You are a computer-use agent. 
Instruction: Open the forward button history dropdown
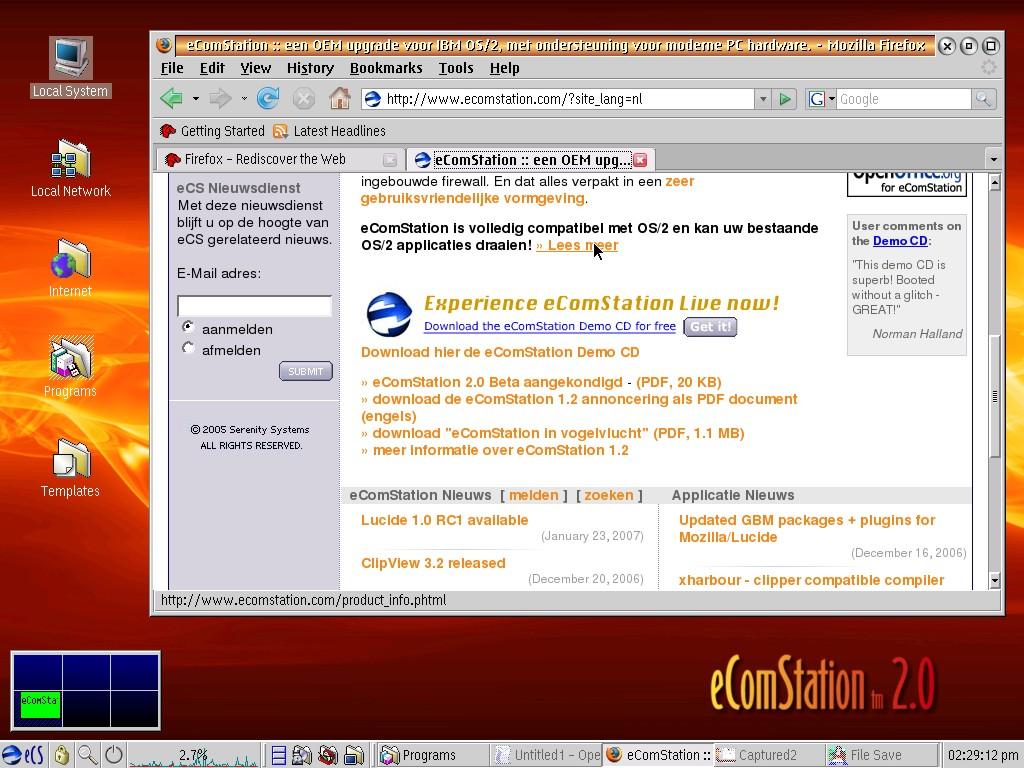click(x=244, y=99)
